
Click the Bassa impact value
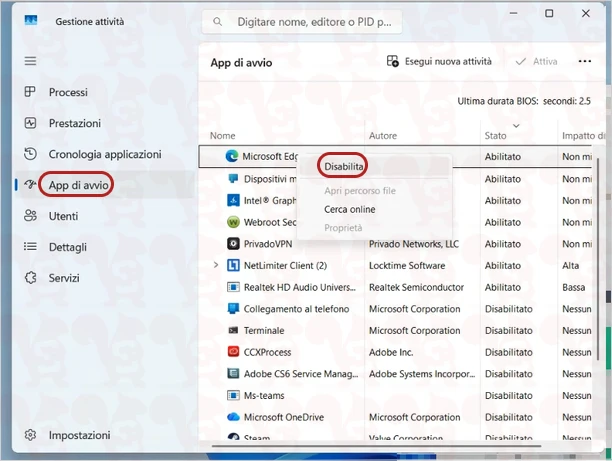click(573, 287)
